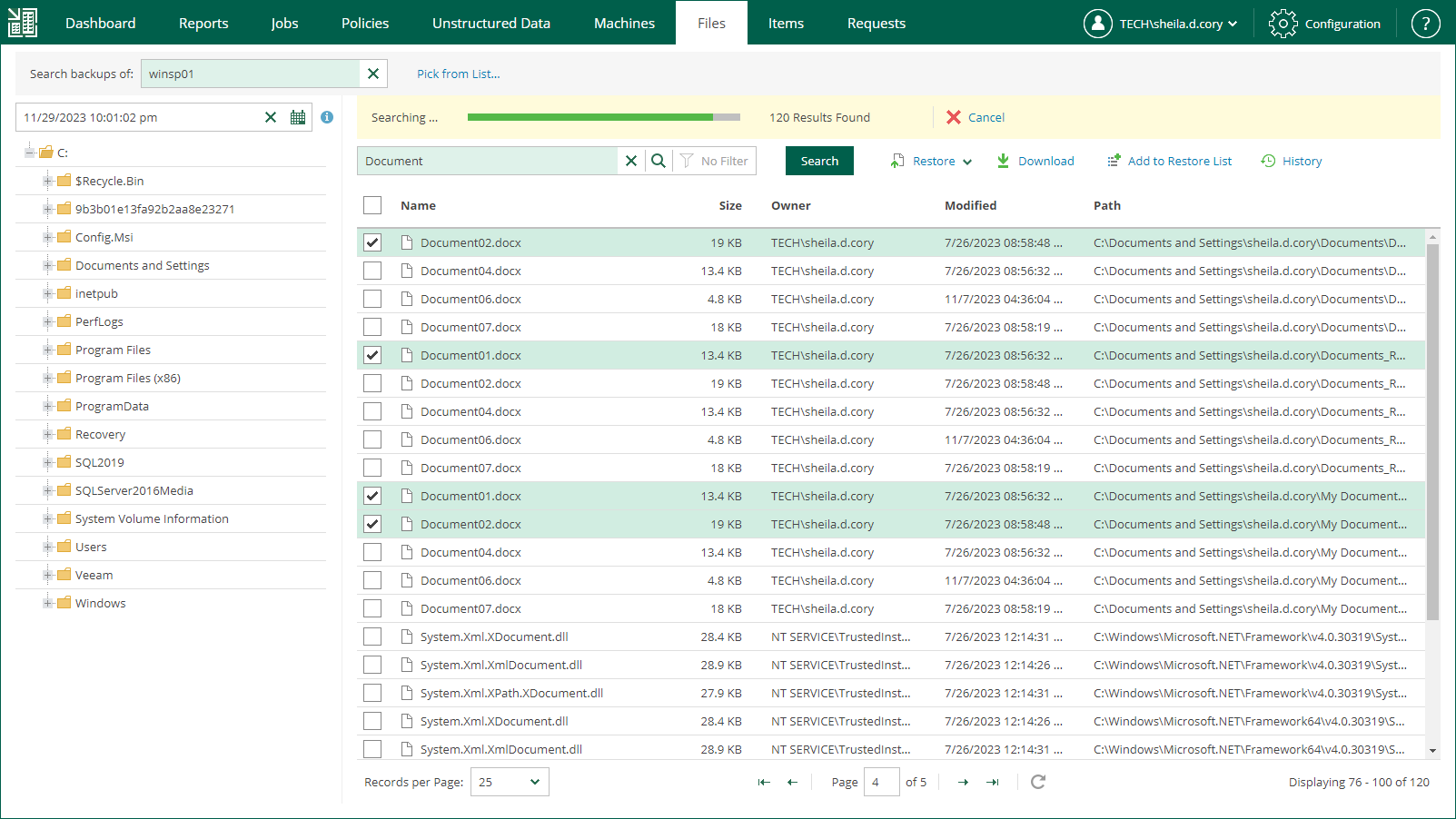Screen dimensions: 1456x819
Task: Check the Document04.docx first row checkbox
Action: coord(372,271)
